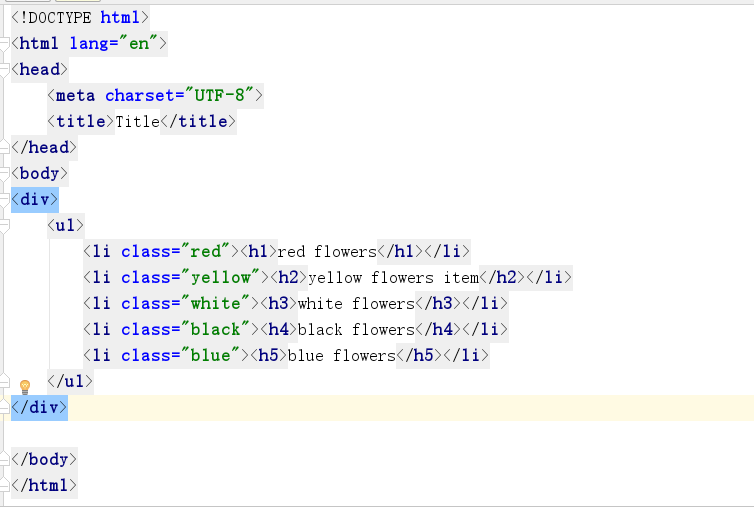Click the charset="UTF-8" attribute
The height and width of the screenshot is (507, 754).
point(179,95)
